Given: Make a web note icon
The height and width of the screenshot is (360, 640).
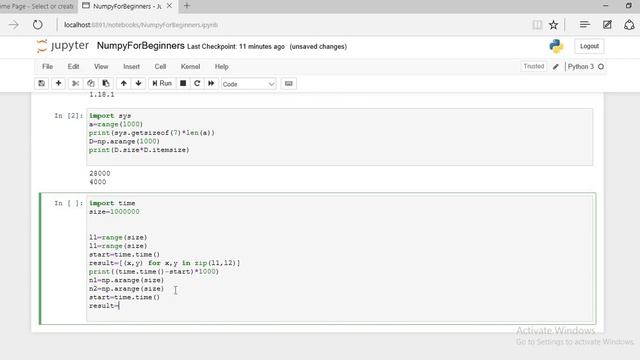Looking at the screenshot, I should (x=607, y=25).
